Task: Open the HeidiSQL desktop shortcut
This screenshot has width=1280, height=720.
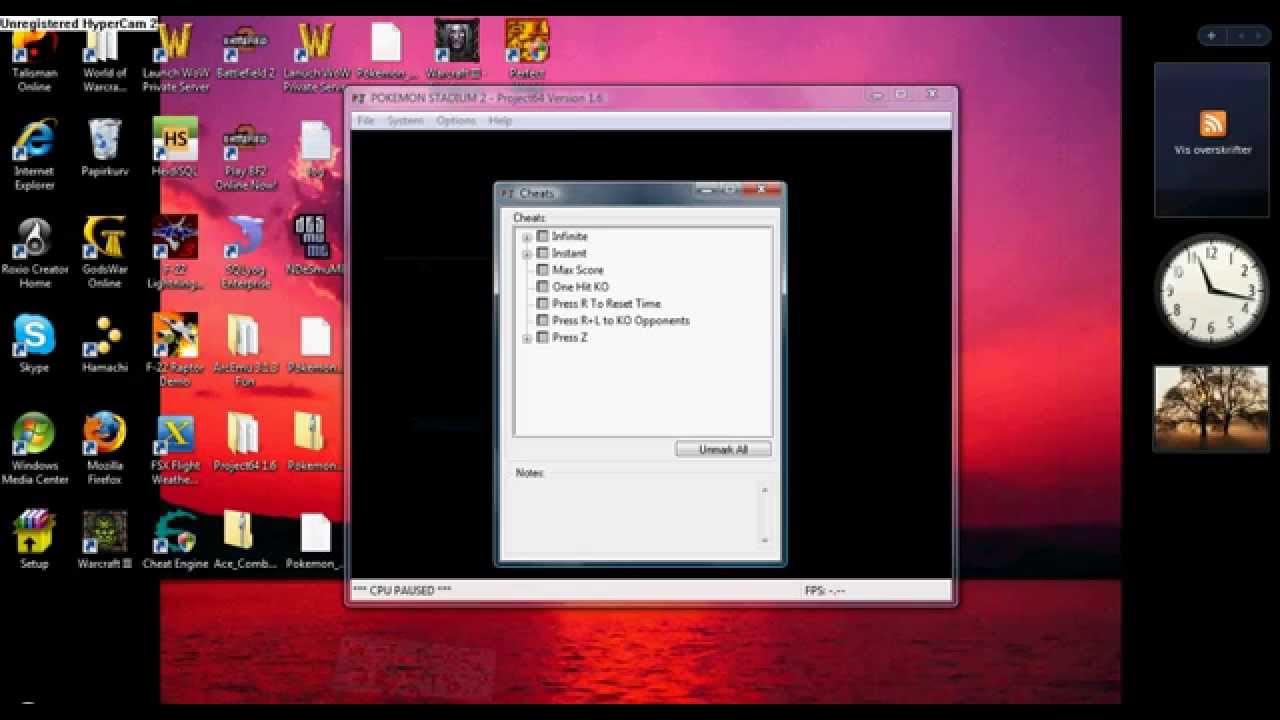Action: coord(175,148)
